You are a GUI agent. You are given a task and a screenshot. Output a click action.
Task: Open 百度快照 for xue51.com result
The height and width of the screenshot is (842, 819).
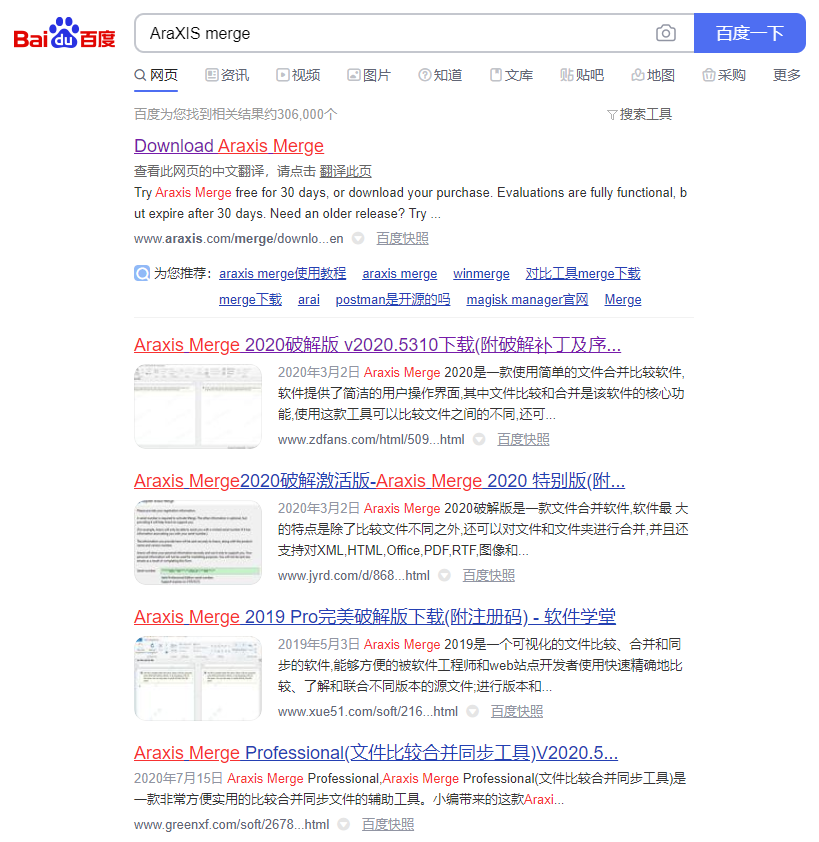[517, 712]
